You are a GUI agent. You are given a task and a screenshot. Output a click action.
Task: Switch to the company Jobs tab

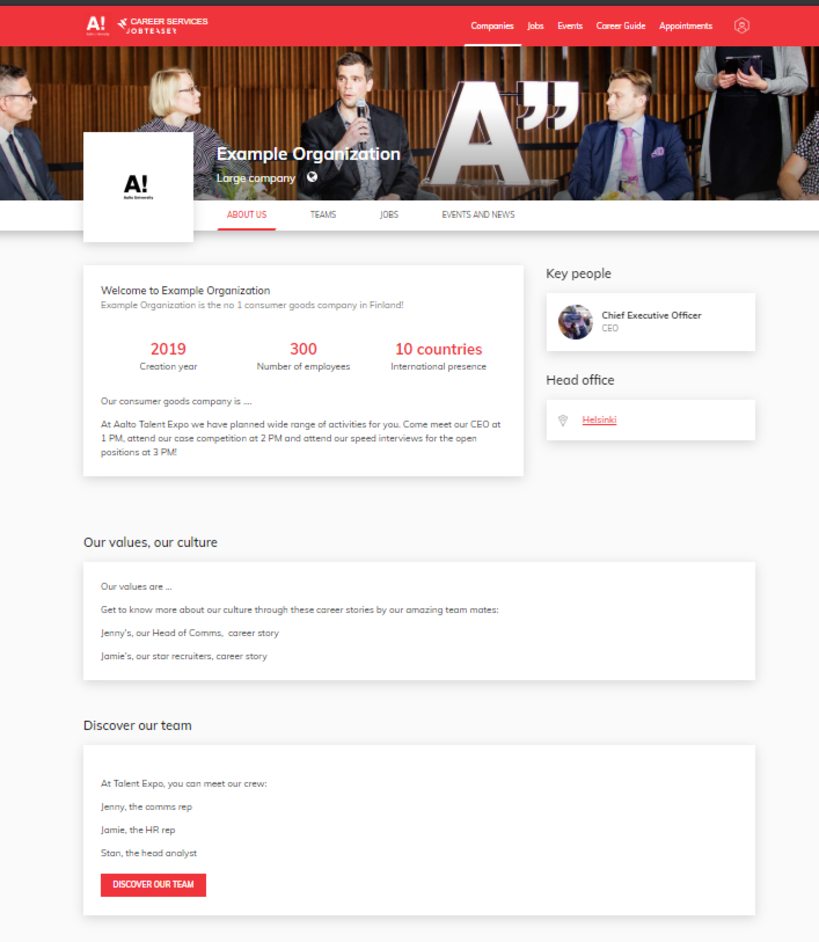[x=389, y=214]
